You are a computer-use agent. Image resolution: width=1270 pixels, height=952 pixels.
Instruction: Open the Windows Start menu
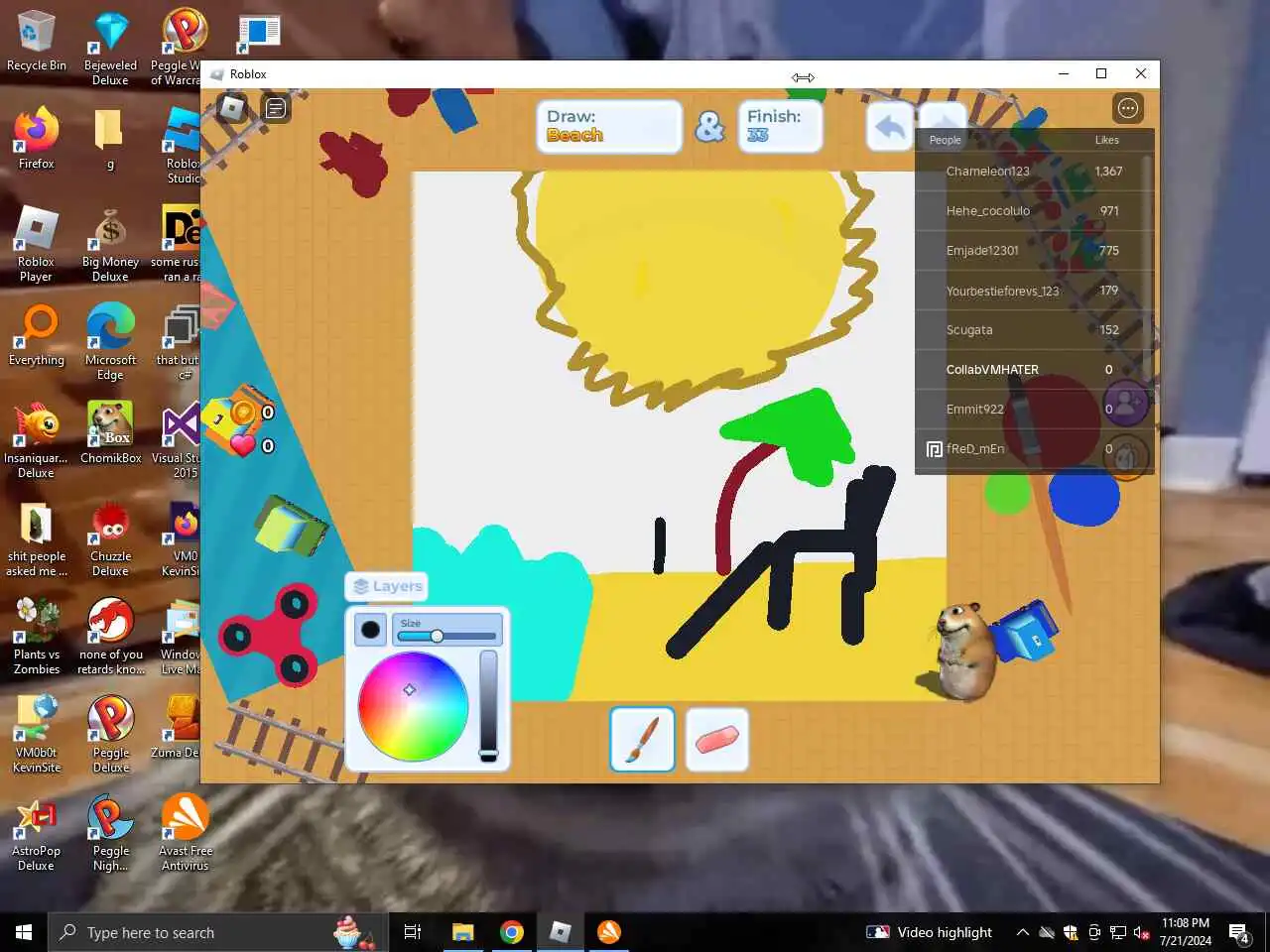[24, 932]
